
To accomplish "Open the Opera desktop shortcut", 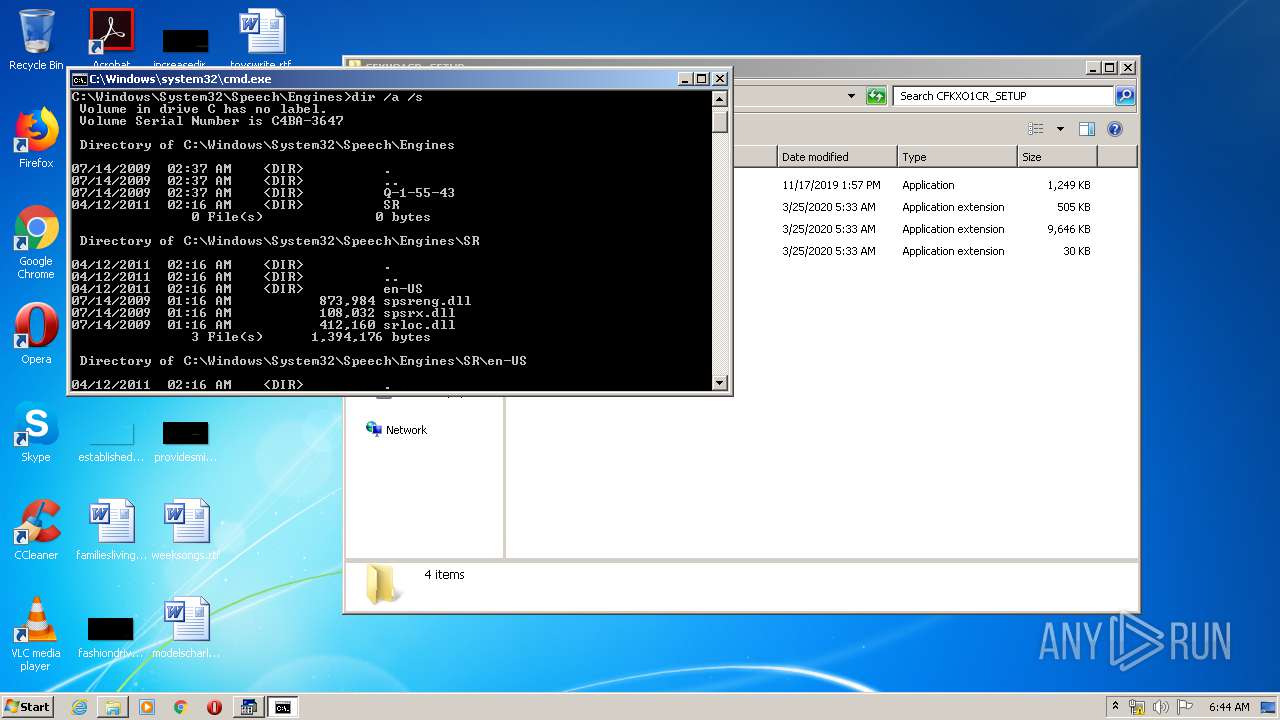I will [36, 334].
